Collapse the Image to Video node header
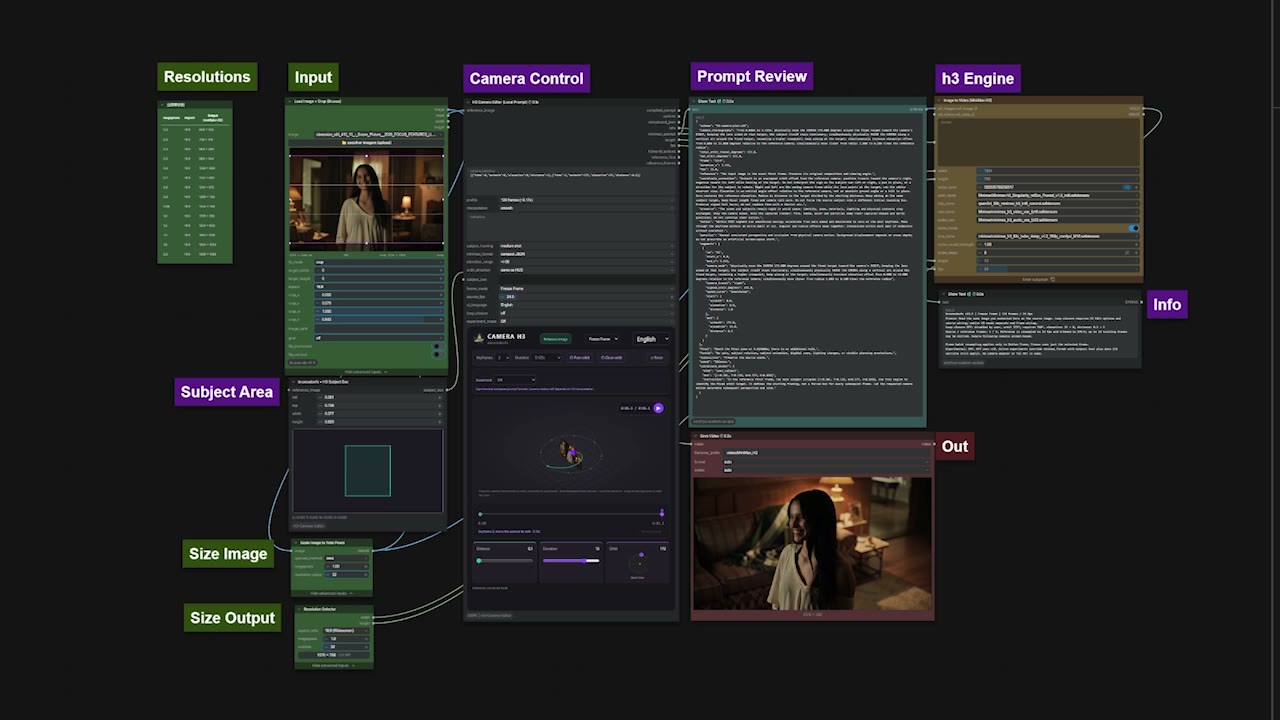This screenshot has height=720, width=1280. 940,100
